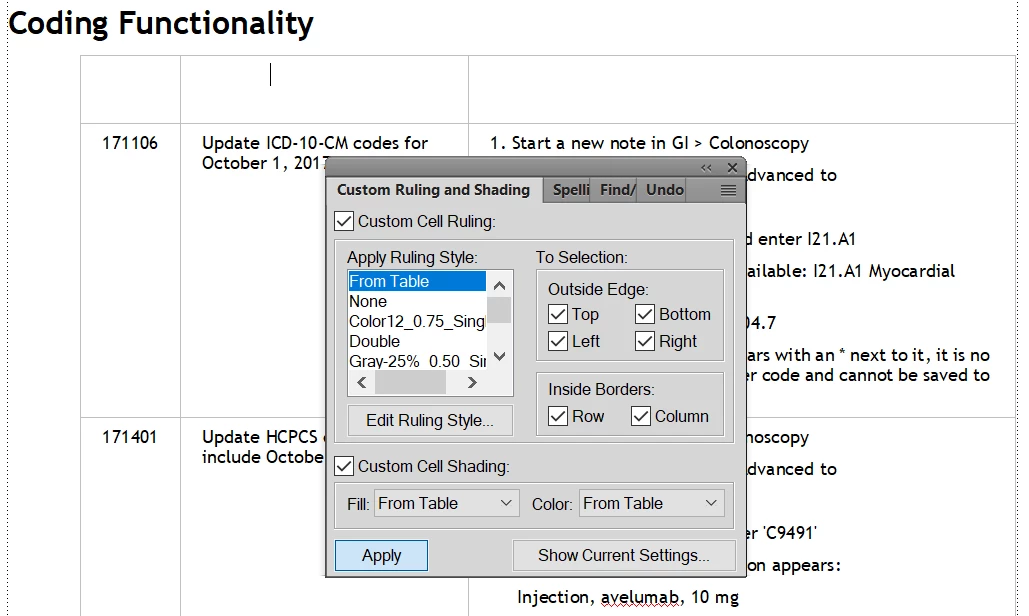Select 'Color12_0.75_Sing' ruling style
1029x616 pixels.
[417, 321]
